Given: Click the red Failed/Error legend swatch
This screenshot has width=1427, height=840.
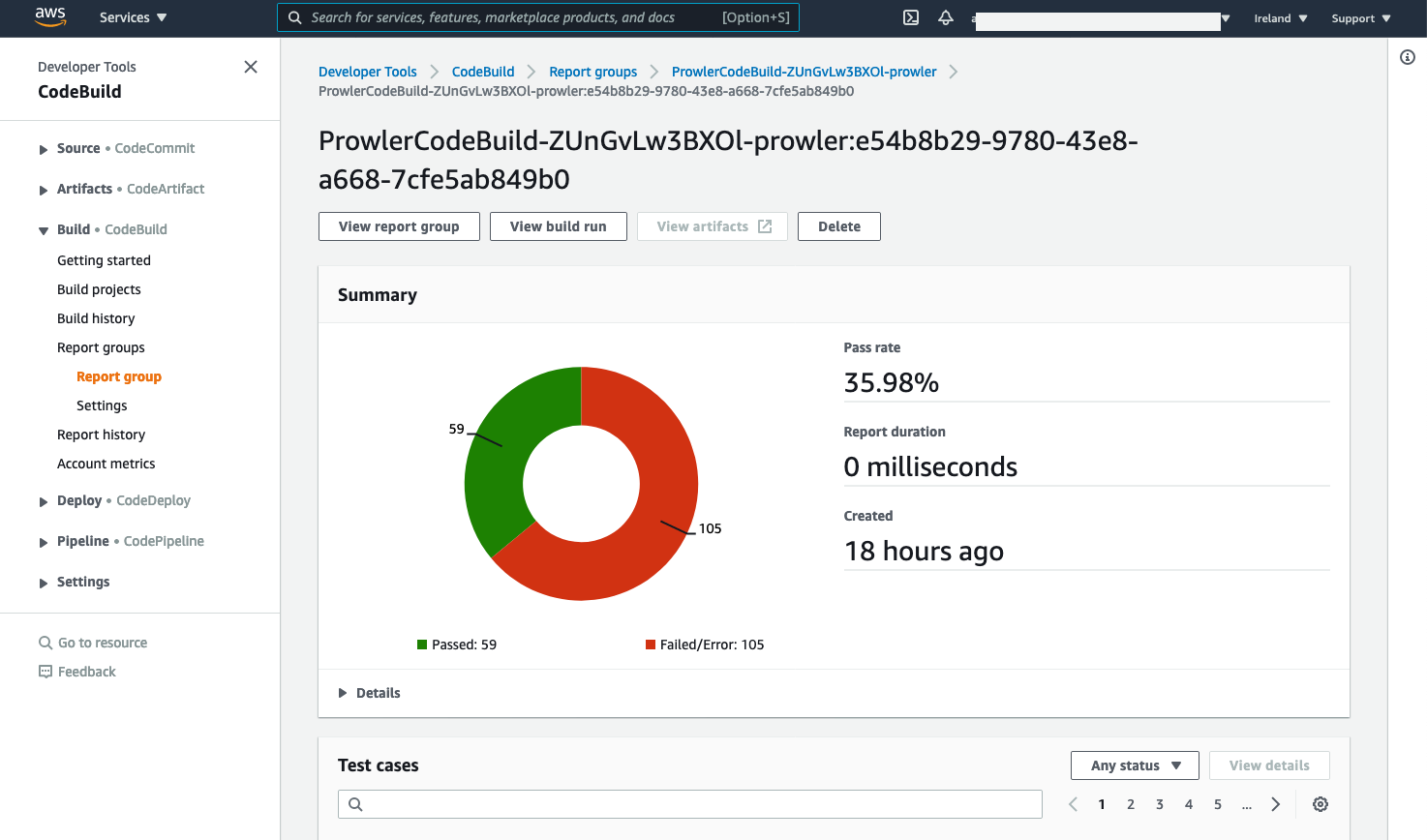Looking at the screenshot, I should click(651, 645).
